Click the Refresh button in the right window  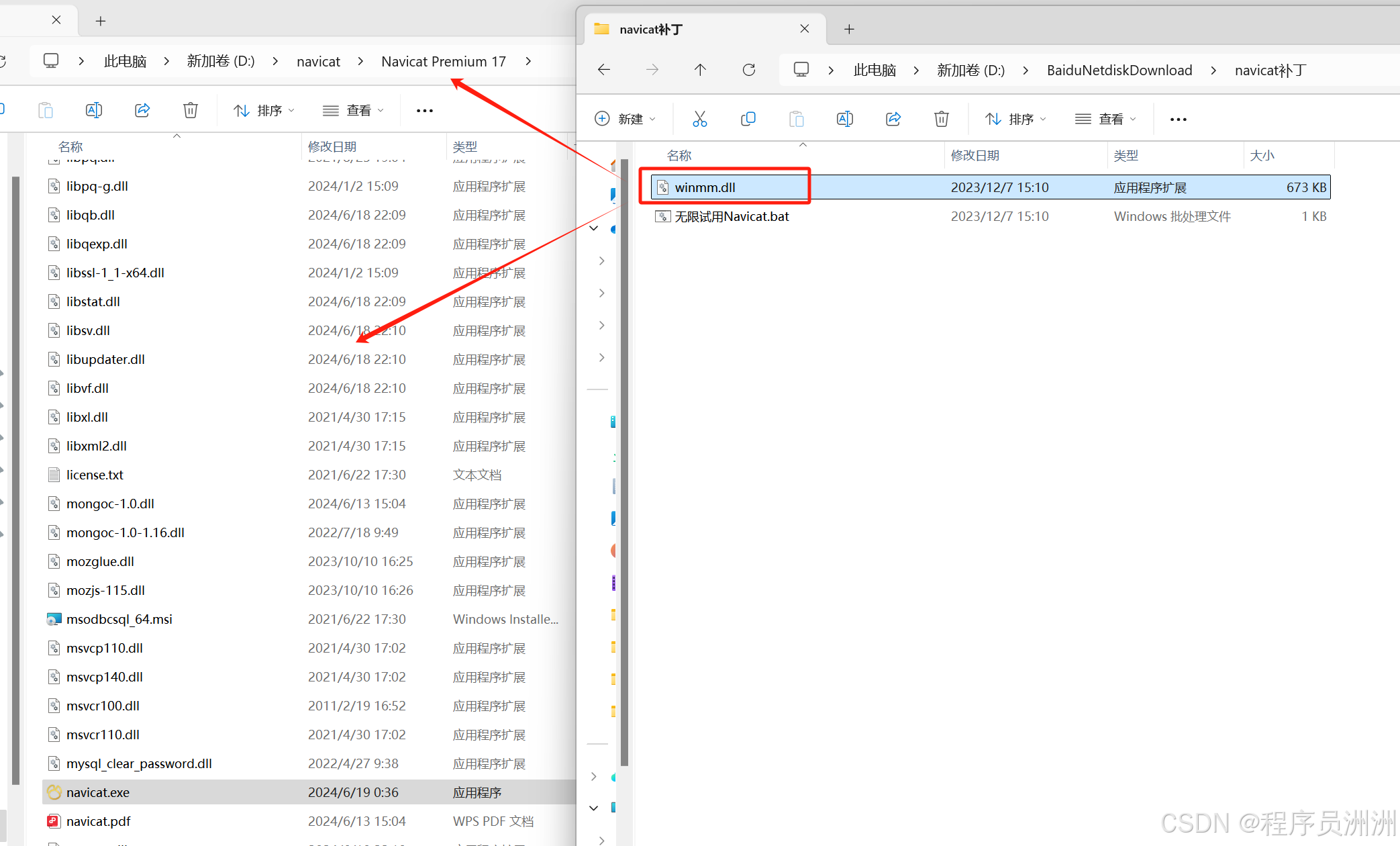coord(749,70)
